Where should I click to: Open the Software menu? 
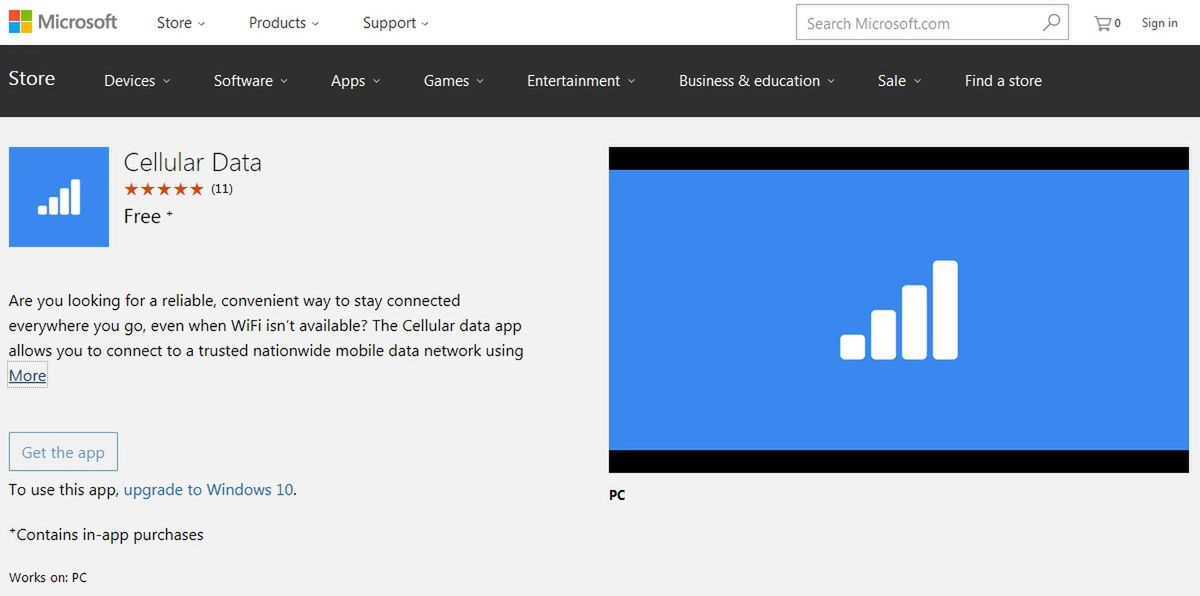coord(251,81)
